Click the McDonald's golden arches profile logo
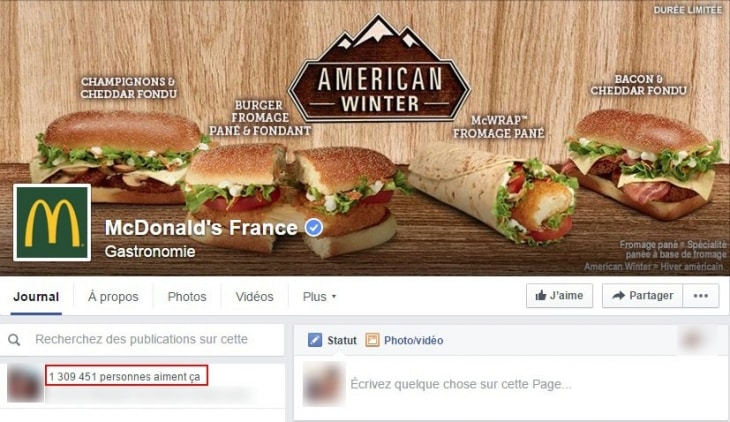Image resolution: width=730 pixels, height=422 pixels. [52, 222]
